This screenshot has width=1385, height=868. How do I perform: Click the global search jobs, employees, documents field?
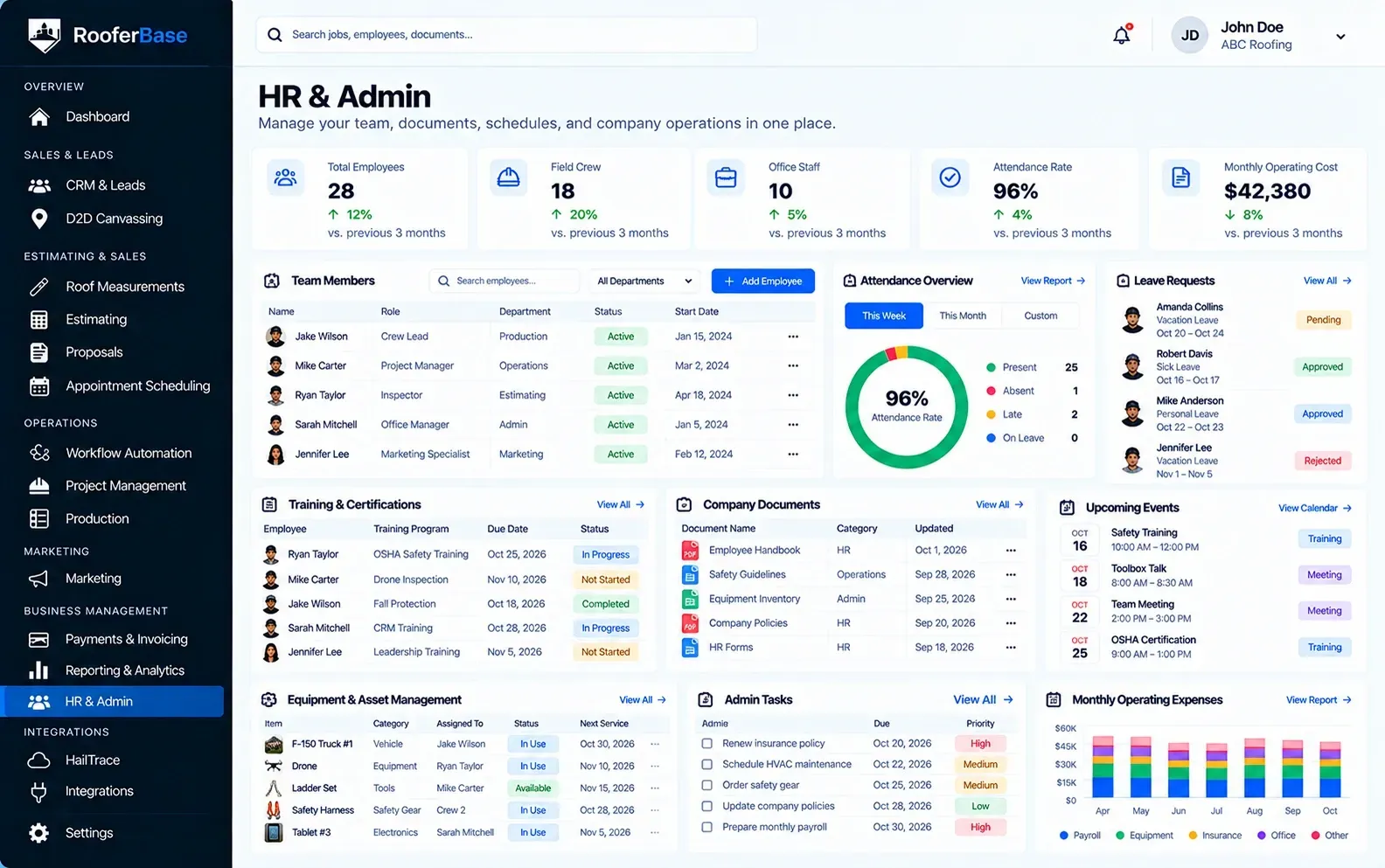tap(506, 35)
